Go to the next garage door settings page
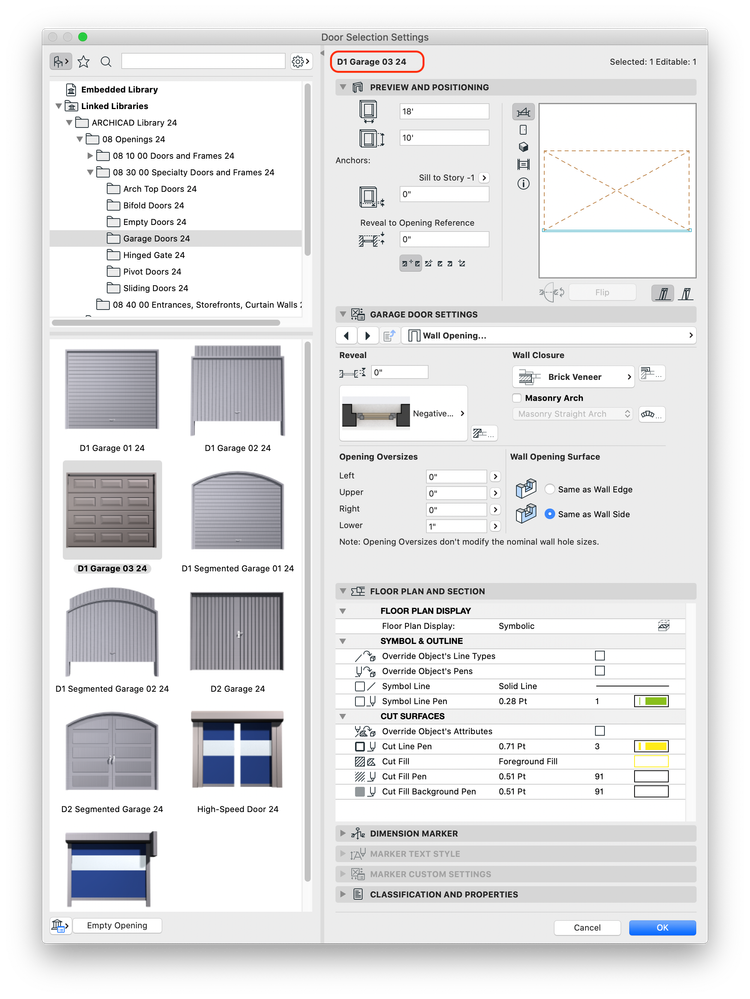Screen dimensions: 750x999 [367, 336]
